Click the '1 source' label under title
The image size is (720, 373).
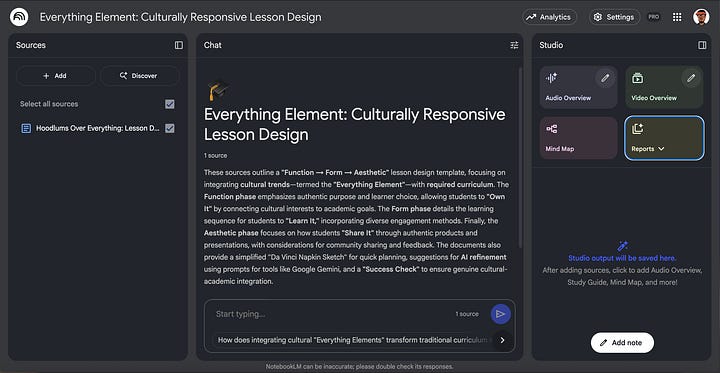click(x=215, y=156)
